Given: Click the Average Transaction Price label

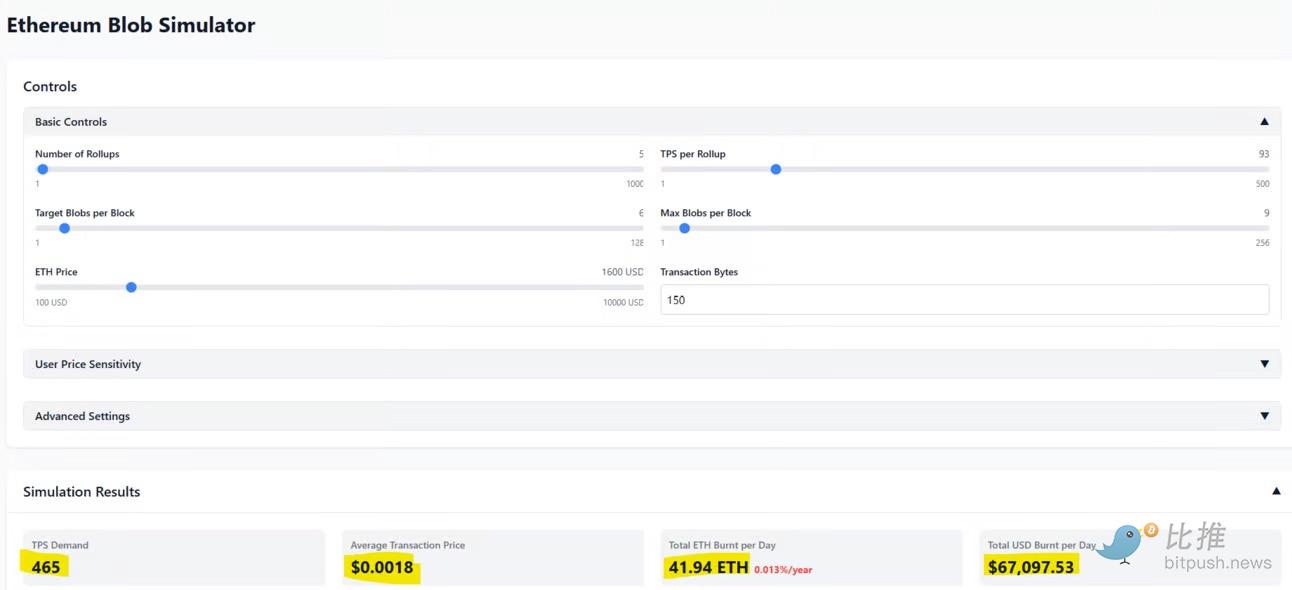Looking at the screenshot, I should pyautogui.click(x=408, y=545).
